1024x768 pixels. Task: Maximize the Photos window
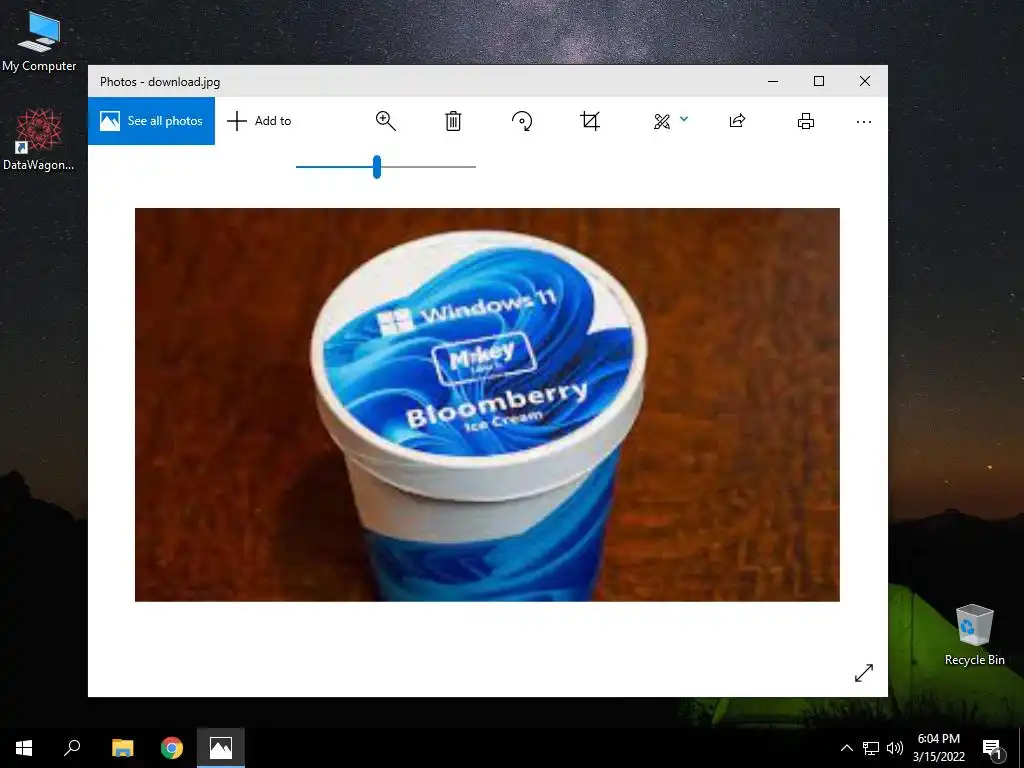click(819, 81)
